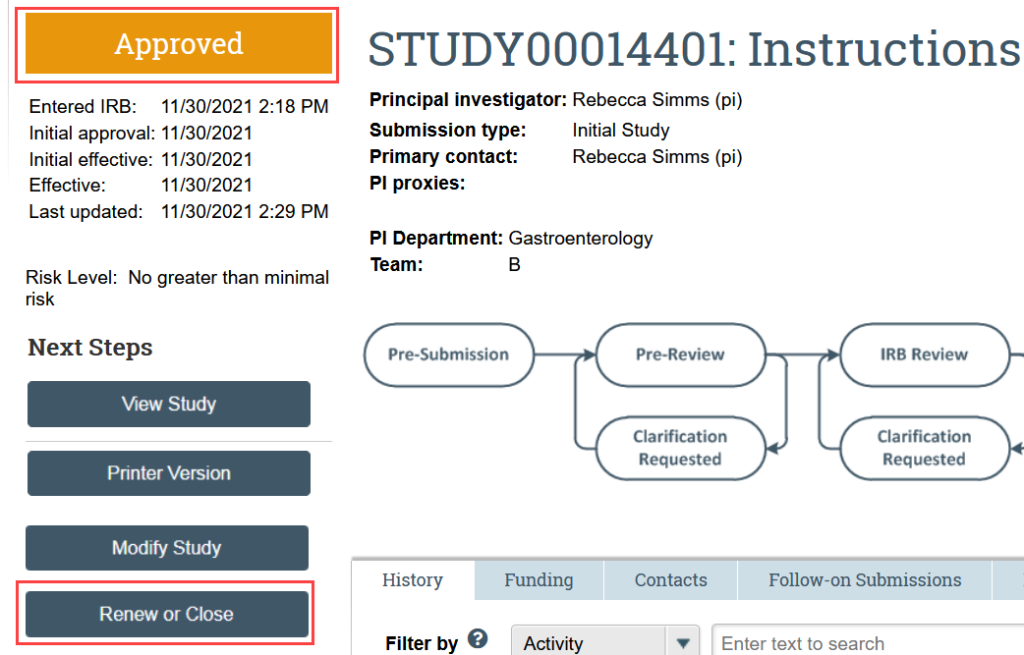Go to the Follow-on Submissions tab
The width and height of the screenshot is (1024, 655).
pos(864,580)
